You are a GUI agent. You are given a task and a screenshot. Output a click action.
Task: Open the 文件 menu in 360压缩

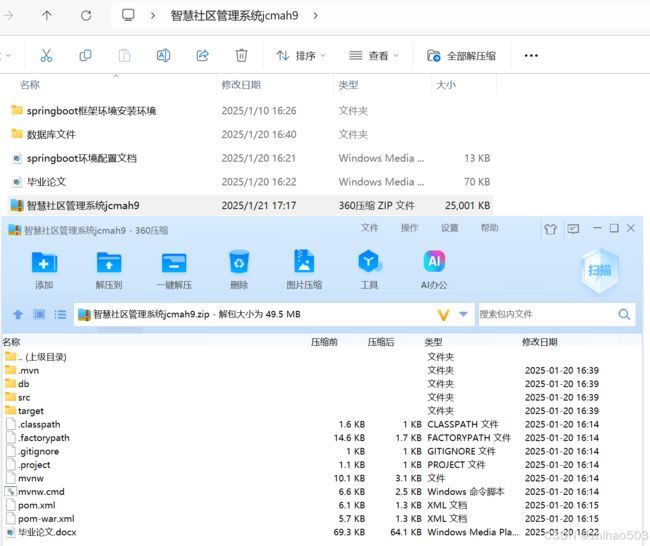pyautogui.click(x=369, y=228)
